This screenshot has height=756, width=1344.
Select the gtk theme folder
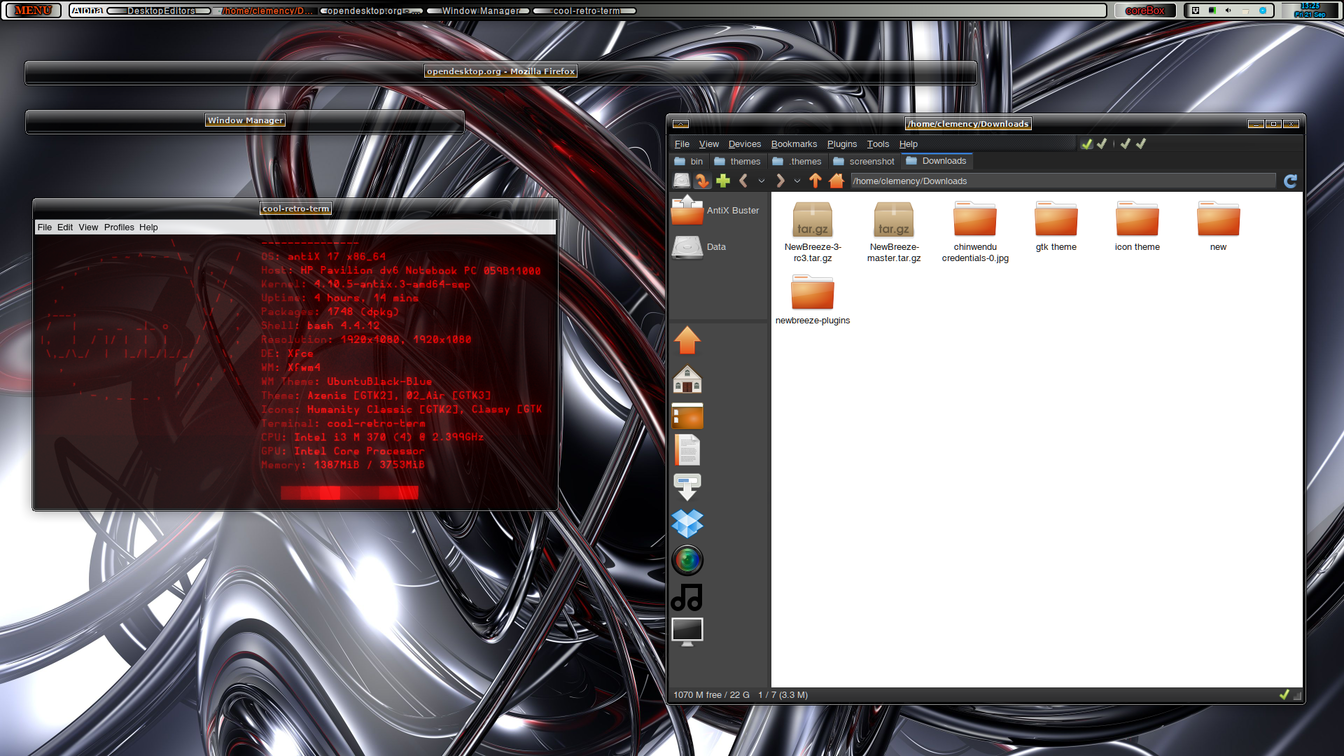1056,226
